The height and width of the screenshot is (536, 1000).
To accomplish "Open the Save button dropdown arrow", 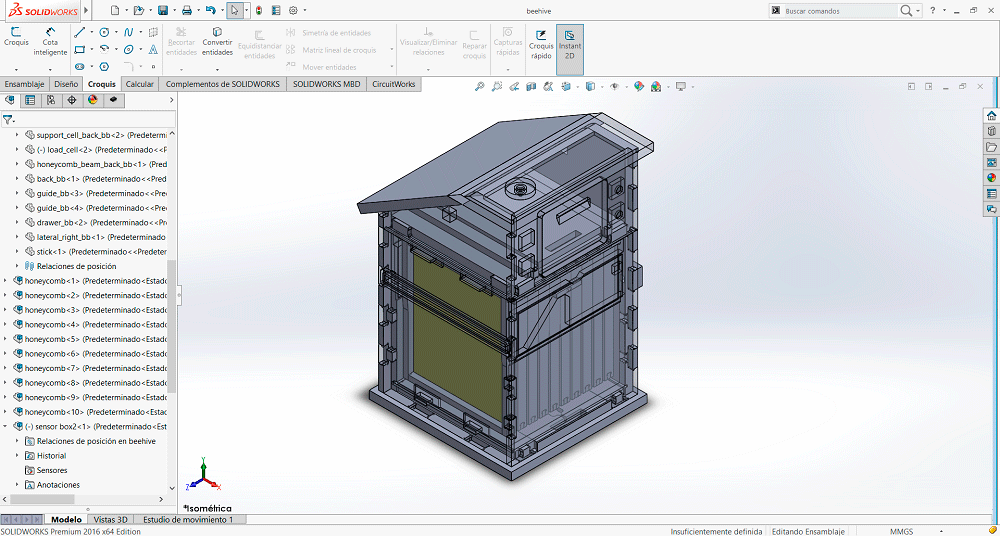I will (x=175, y=10).
